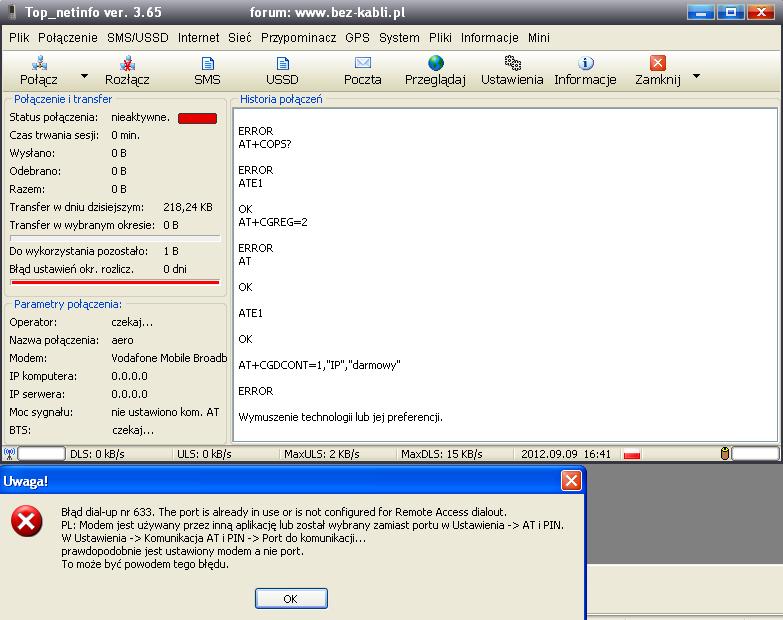Open the Połączenie menu

(x=67, y=37)
